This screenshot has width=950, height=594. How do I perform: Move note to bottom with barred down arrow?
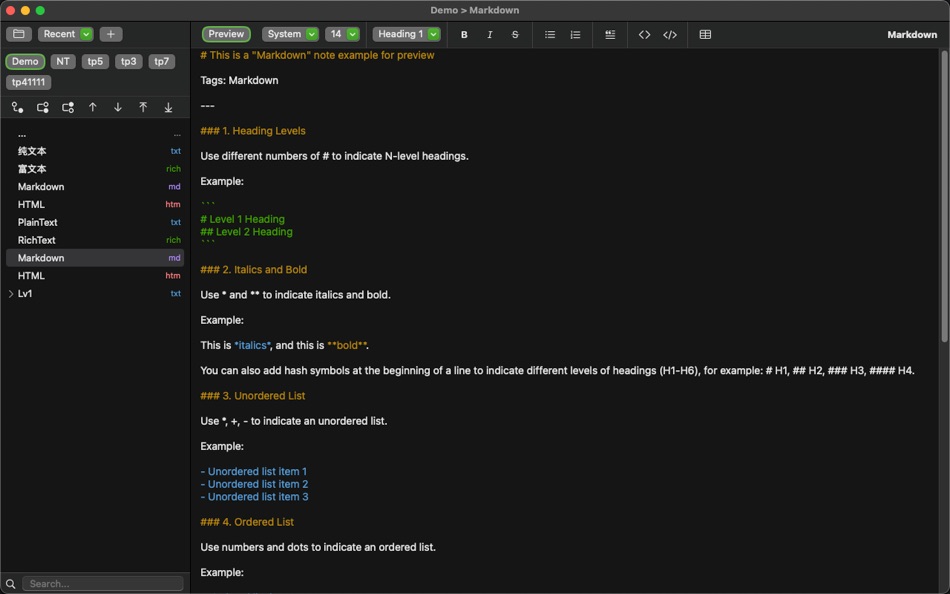point(168,107)
